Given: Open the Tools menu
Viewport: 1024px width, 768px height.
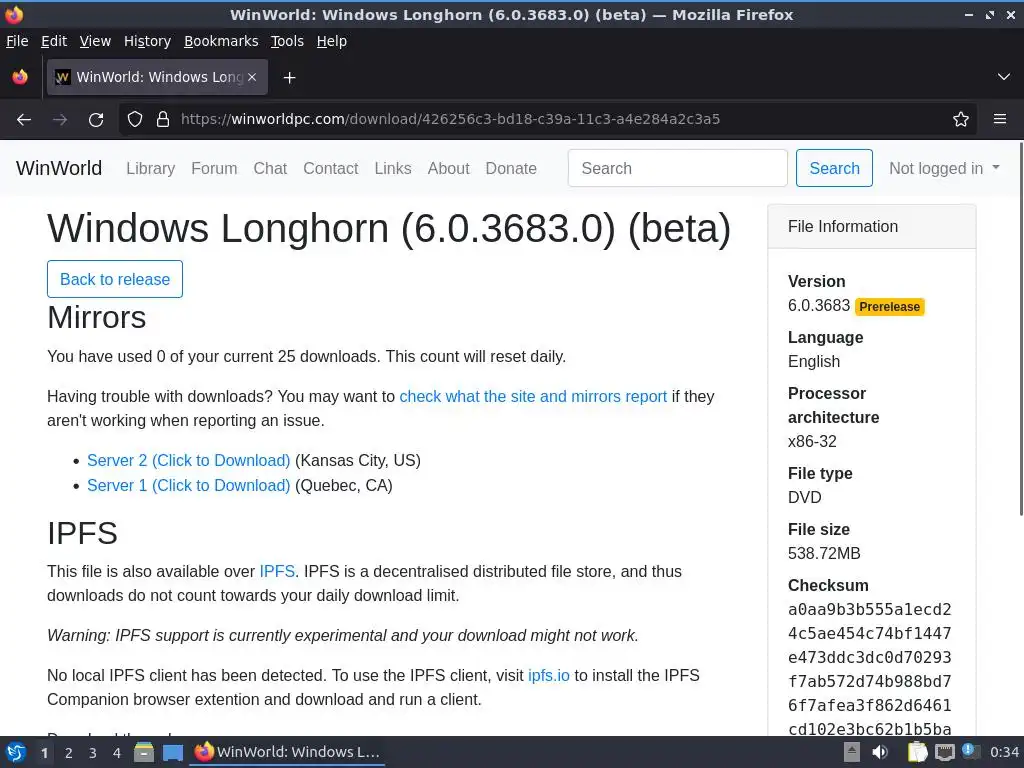Looking at the screenshot, I should tap(287, 41).
